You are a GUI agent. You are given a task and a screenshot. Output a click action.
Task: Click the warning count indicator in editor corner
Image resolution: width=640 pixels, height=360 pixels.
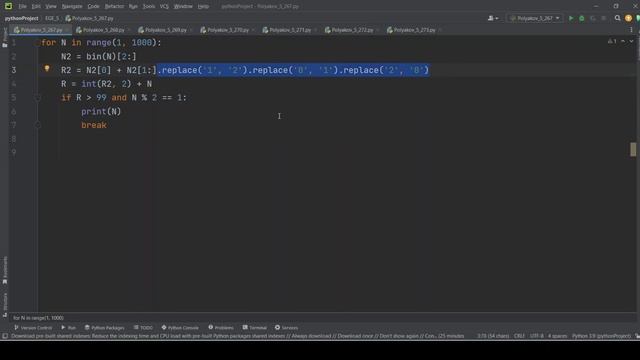612,41
